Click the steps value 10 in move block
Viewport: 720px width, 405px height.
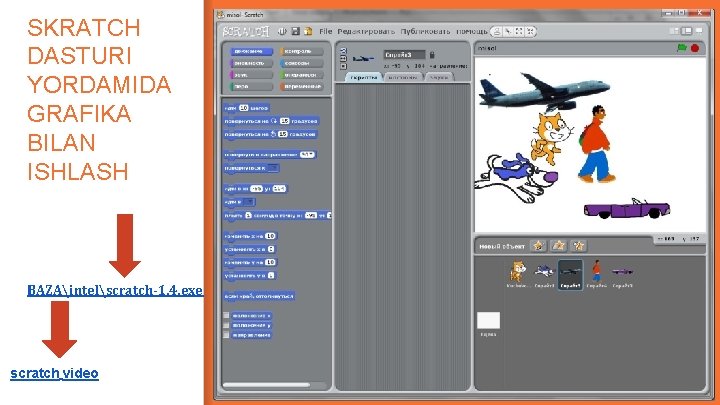click(x=243, y=107)
